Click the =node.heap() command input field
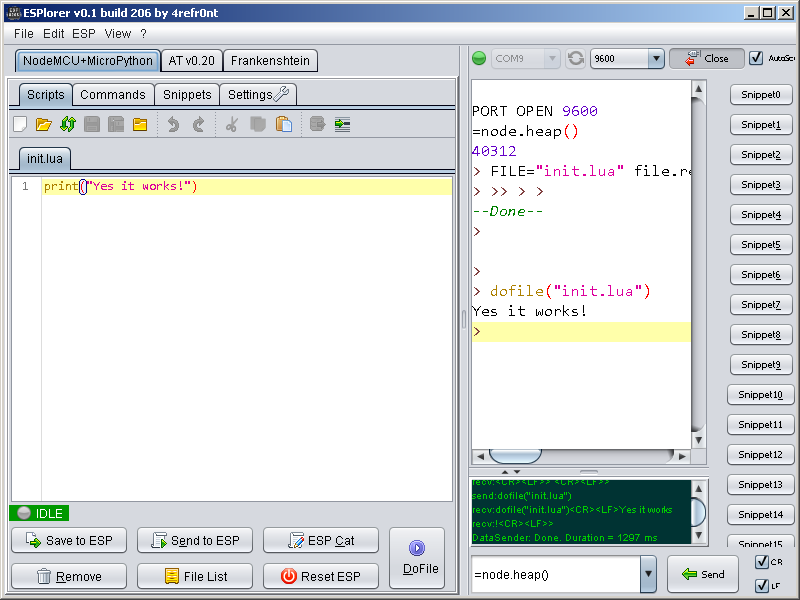Screen dimensions: 800x600 pos(555,575)
